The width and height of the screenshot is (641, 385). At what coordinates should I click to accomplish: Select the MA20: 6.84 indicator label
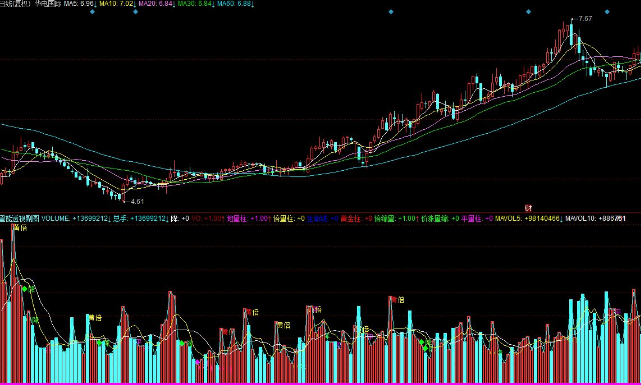pos(156,4)
